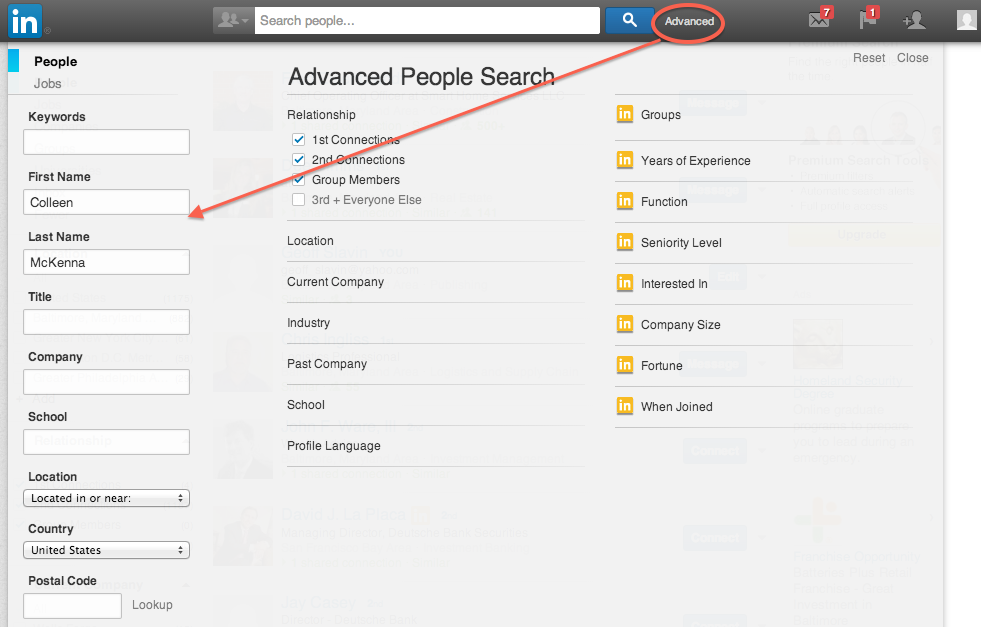Image resolution: width=981 pixels, height=627 pixels.
Task: Open the messages envelope icon
Action: point(819,19)
